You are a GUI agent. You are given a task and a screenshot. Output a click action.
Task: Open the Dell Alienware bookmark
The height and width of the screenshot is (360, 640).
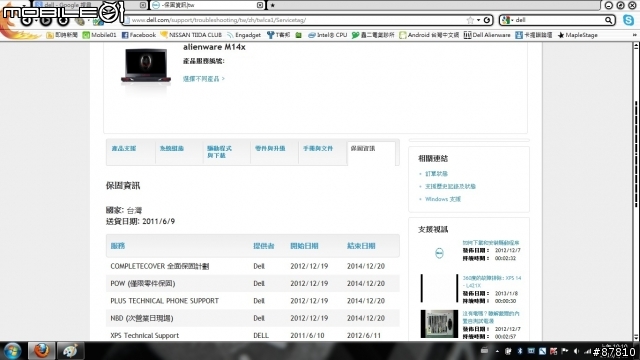click(x=487, y=35)
